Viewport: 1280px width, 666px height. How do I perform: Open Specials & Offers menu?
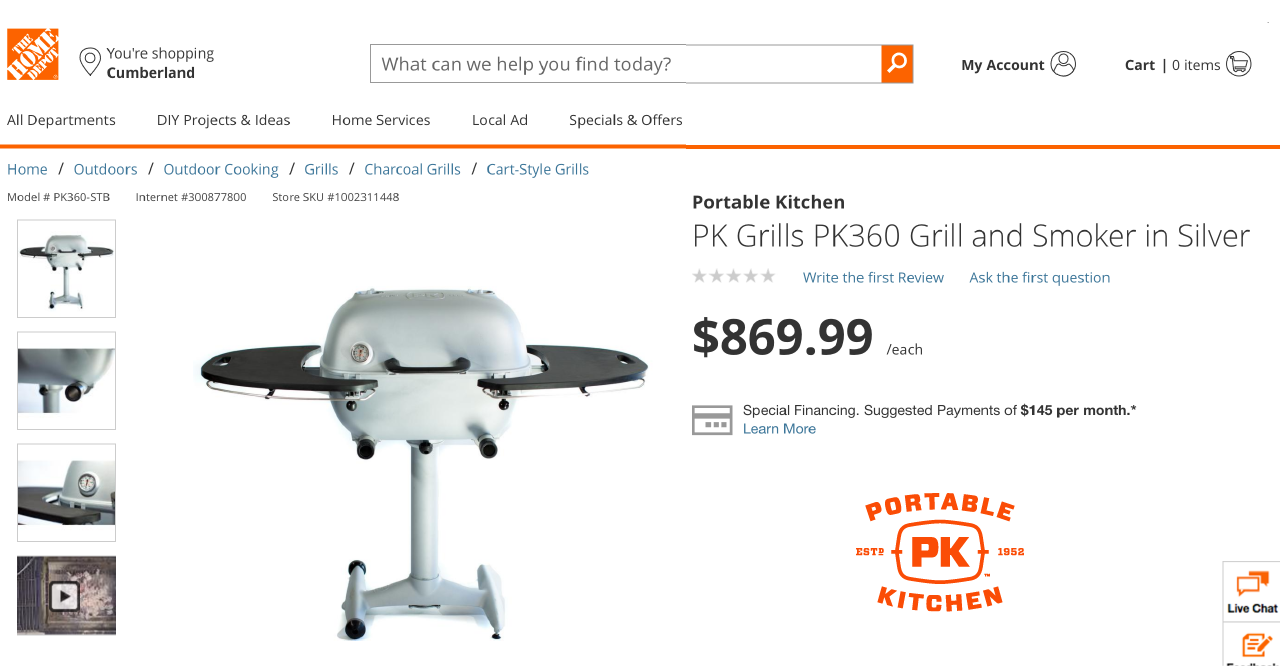click(x=626, y=120)
